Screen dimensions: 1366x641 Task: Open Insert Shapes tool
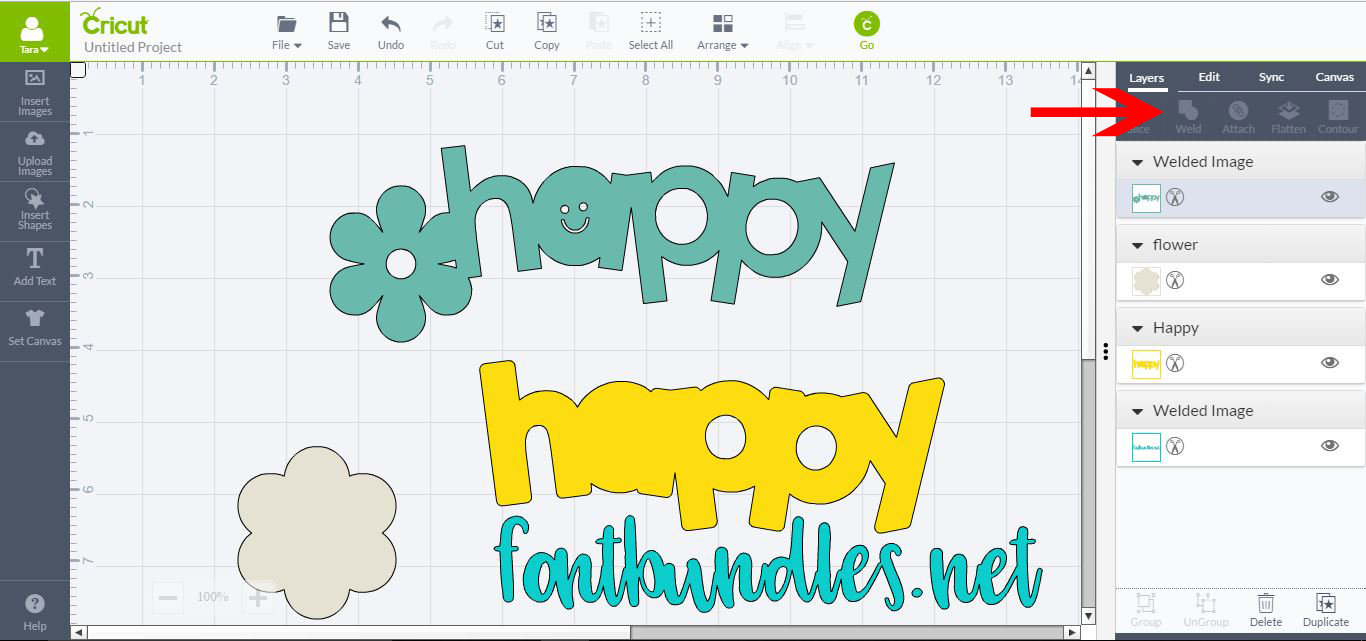[x=34, y=211]
